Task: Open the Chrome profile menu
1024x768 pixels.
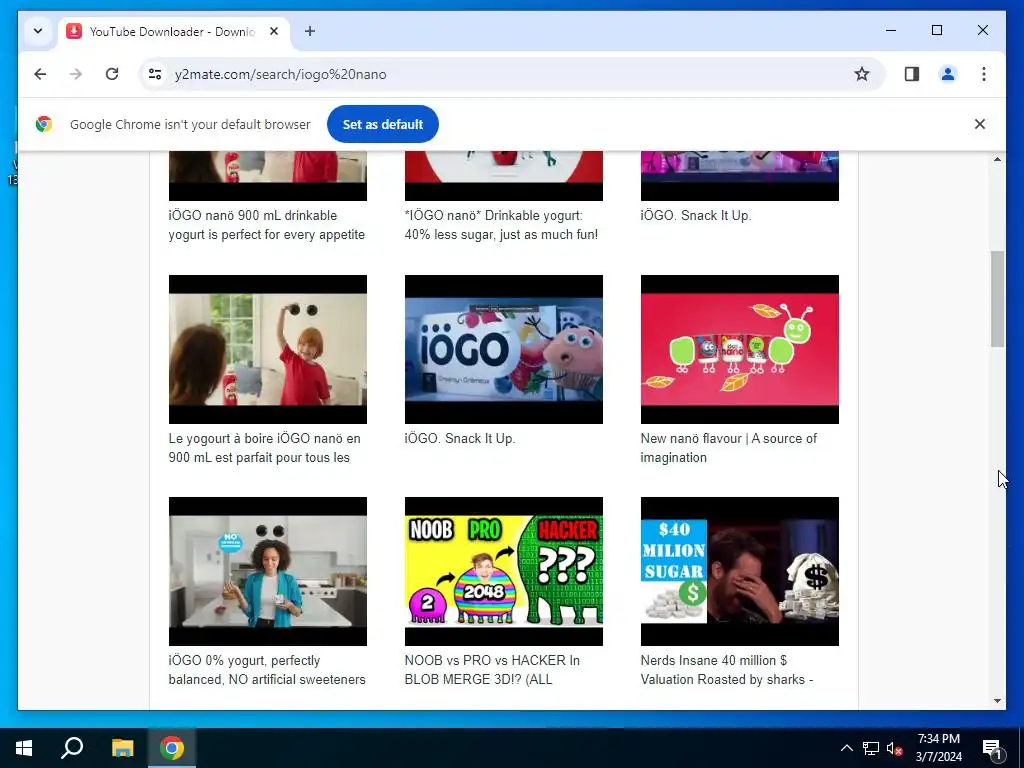Action: pyautogui.click(x=948, y=74)
